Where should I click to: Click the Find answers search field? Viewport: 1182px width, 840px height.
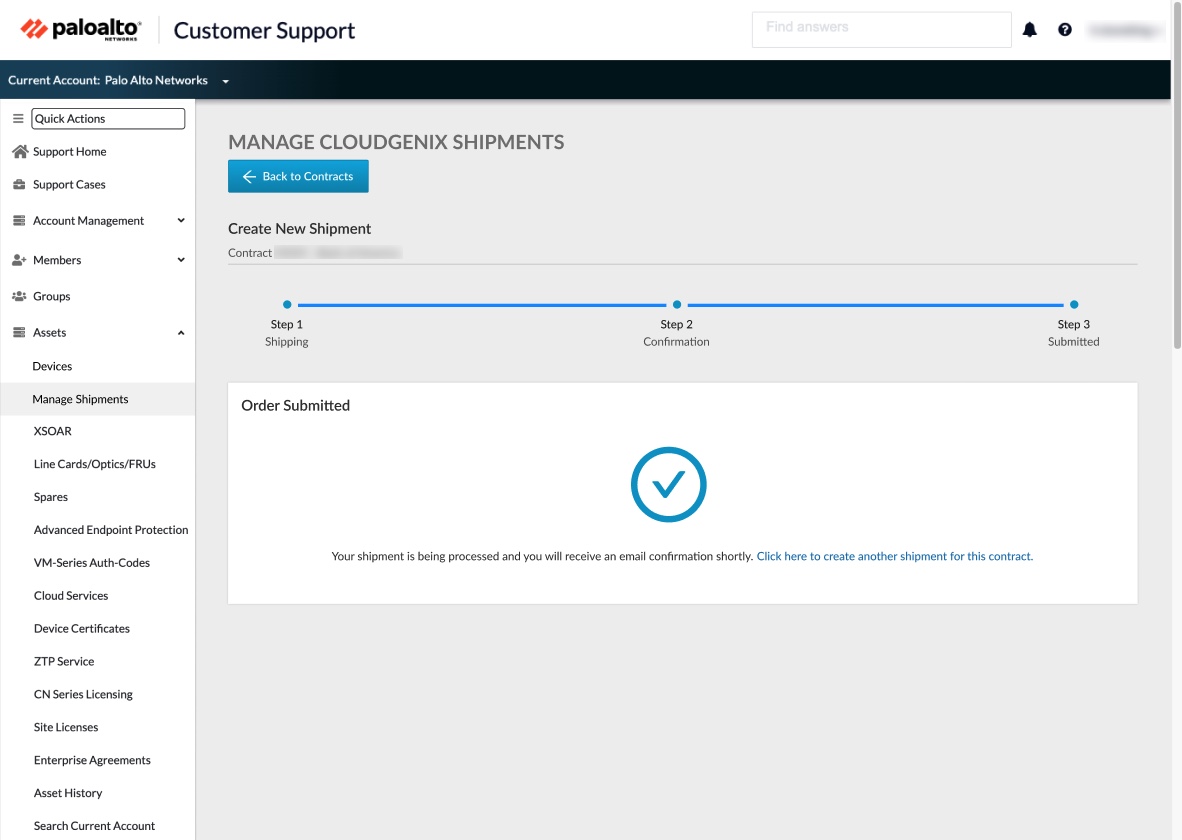[881, 29]
